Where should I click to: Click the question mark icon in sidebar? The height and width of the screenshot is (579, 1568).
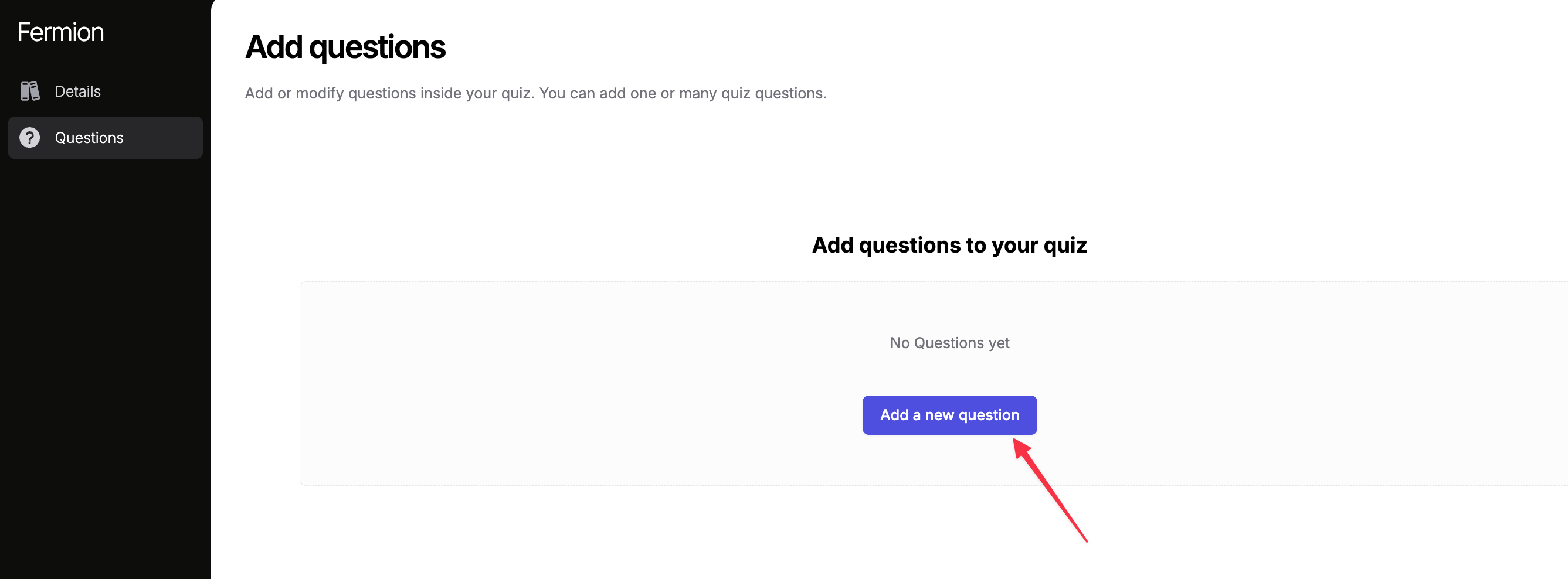(x=29, y=138)
